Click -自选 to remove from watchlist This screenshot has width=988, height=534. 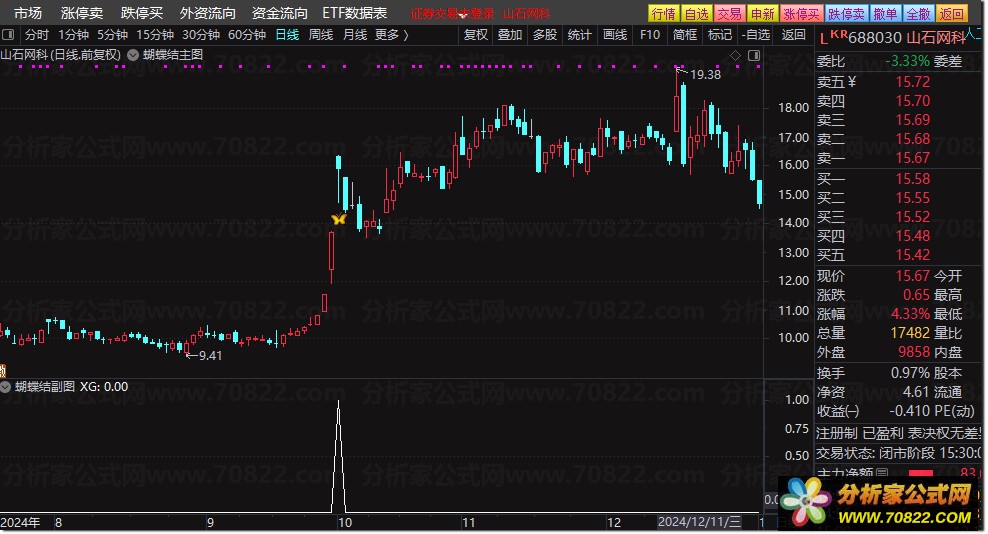[x=755, y=35]
